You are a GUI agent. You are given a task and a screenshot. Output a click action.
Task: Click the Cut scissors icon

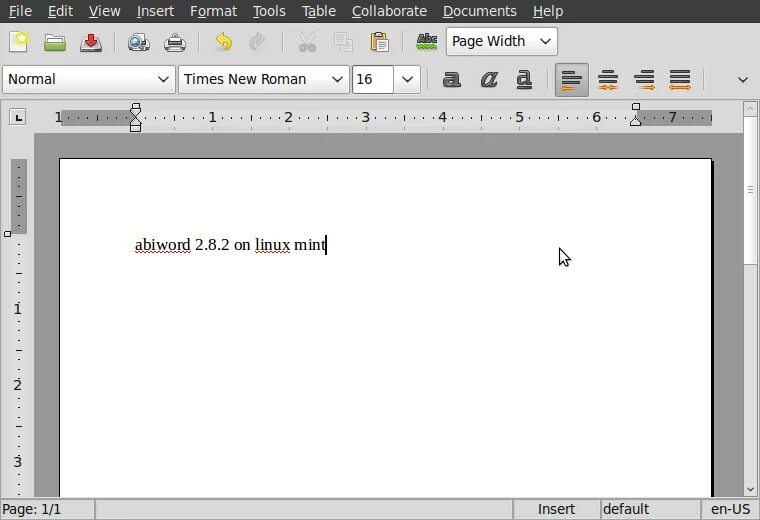coord(307,42)
